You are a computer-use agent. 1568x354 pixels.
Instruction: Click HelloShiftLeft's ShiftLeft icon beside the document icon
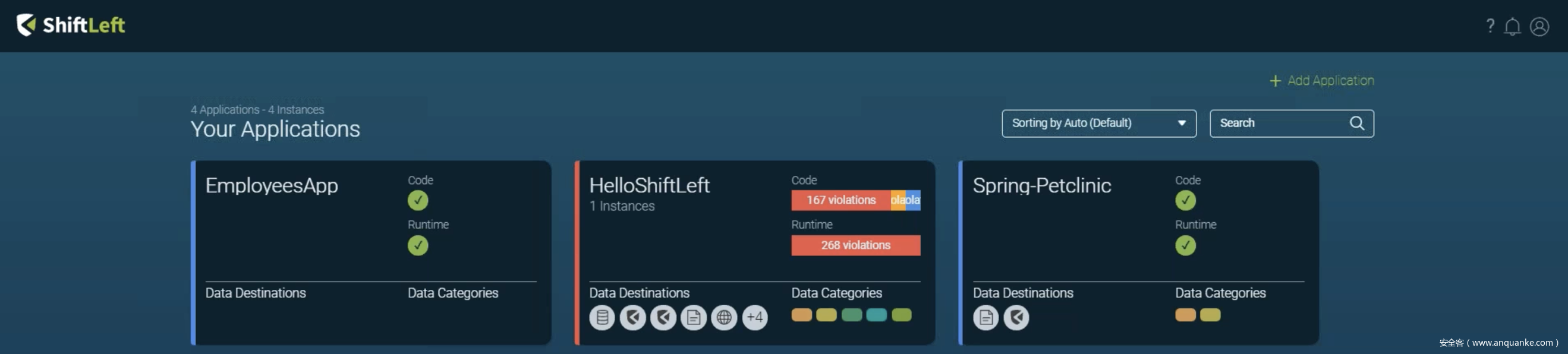click(663, 317)
